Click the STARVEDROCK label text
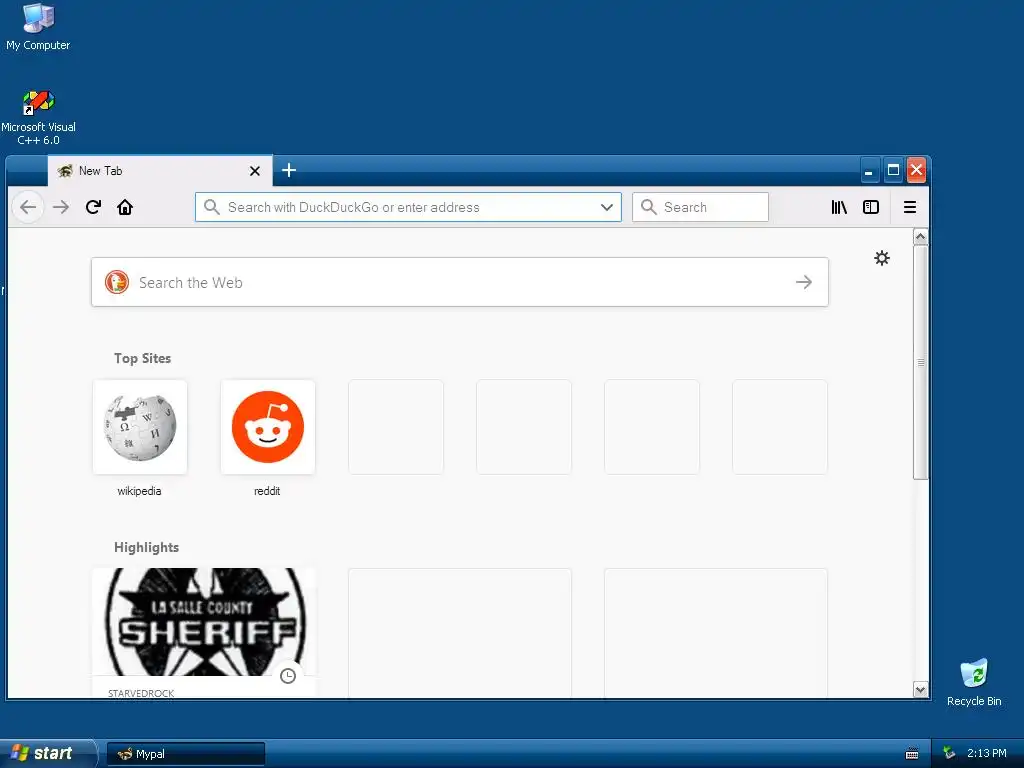1024x768 pixels. coord(141,693)
